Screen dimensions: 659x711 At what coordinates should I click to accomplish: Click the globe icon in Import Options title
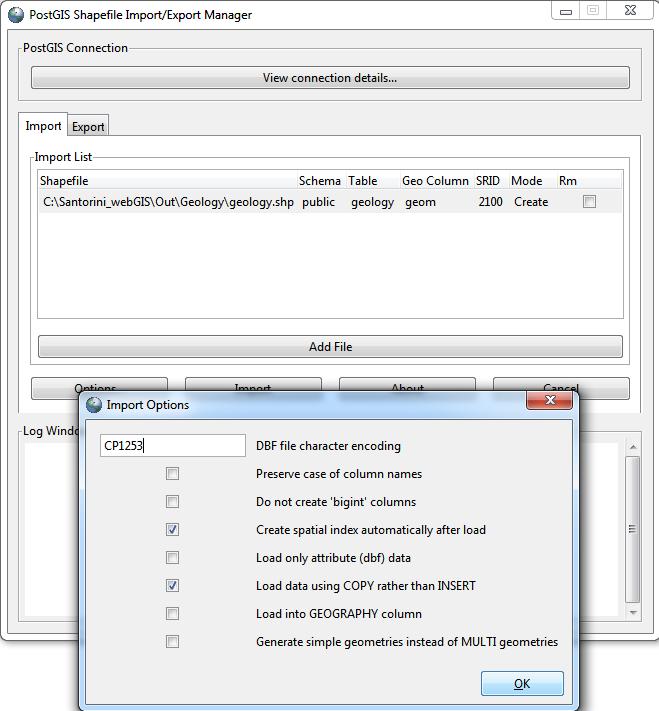94,404
